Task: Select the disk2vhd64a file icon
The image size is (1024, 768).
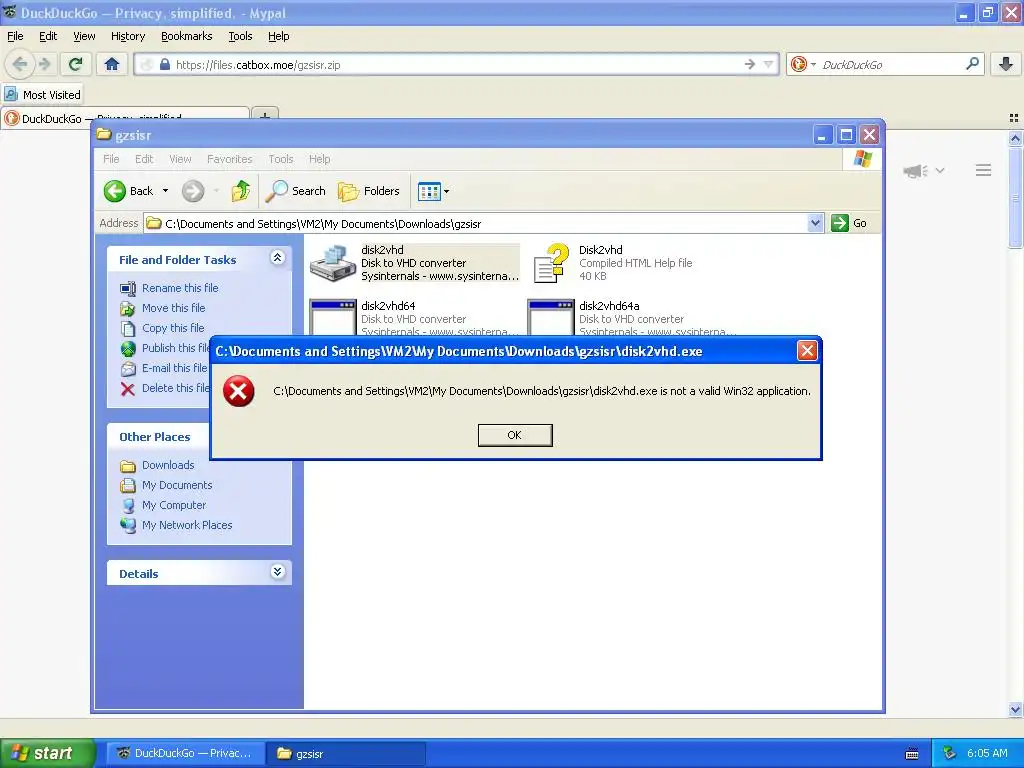Action: (551, 317)
